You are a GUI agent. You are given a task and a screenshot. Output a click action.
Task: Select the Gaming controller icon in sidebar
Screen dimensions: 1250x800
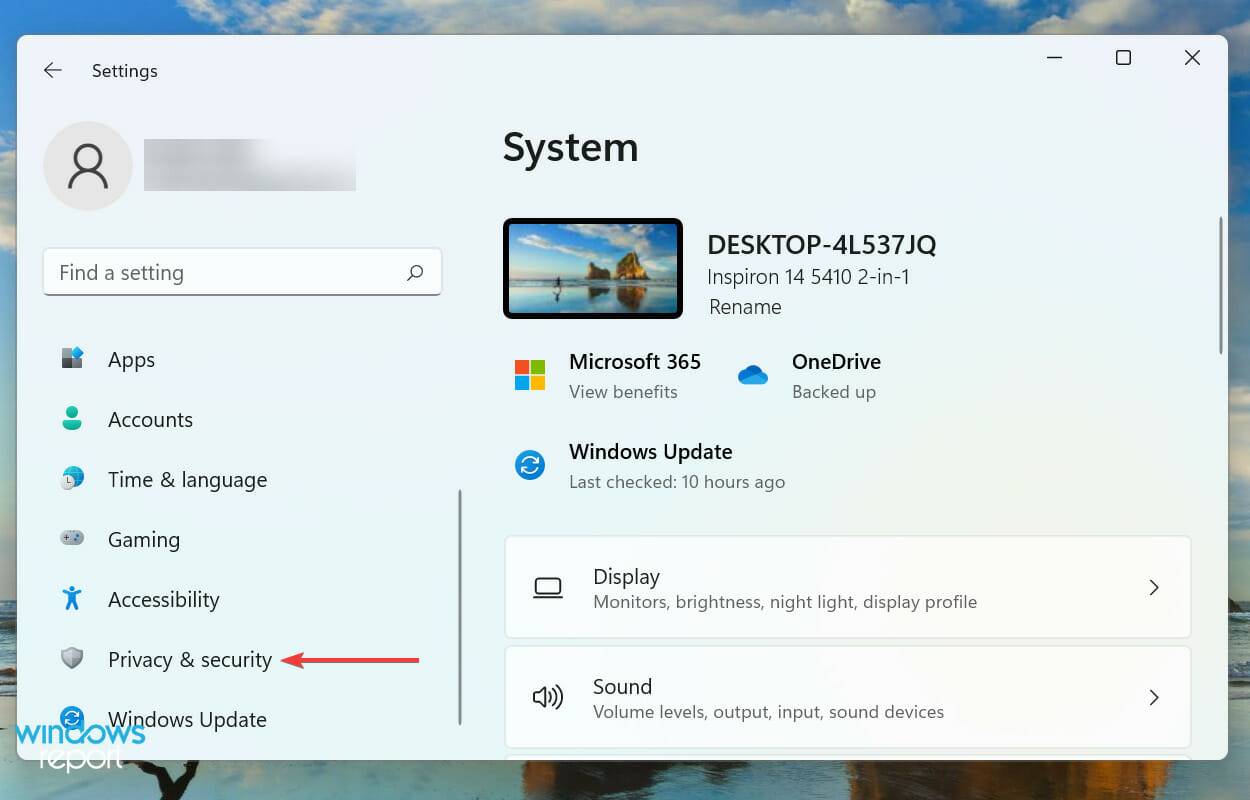(72, 539)
